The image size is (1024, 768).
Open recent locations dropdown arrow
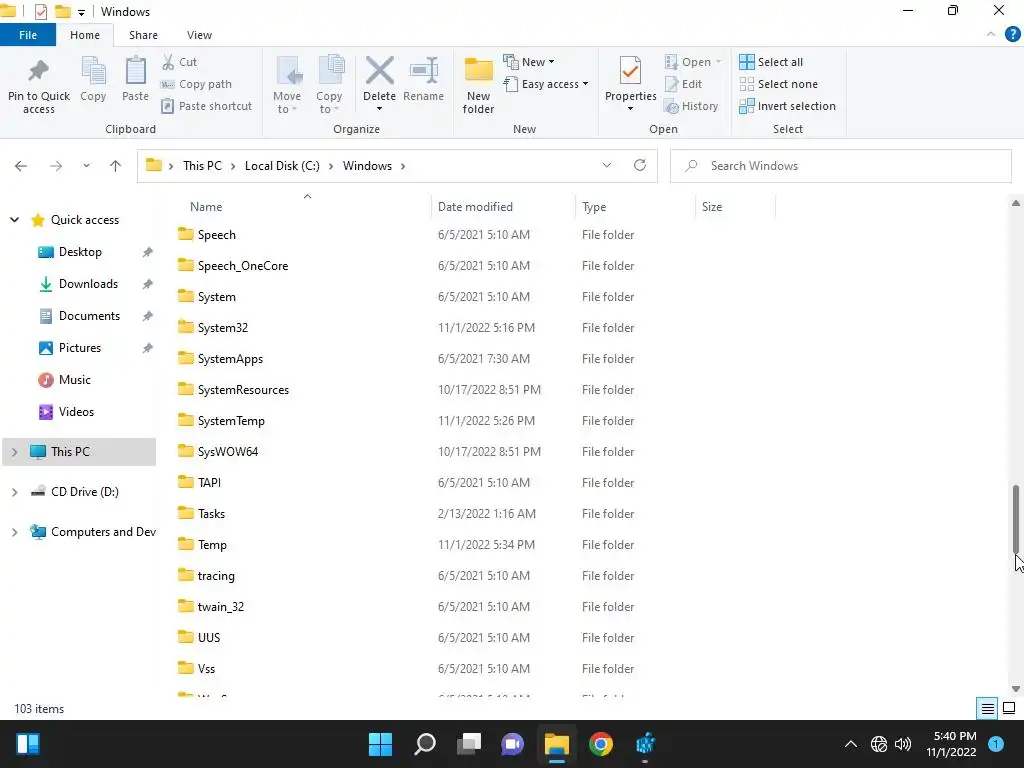pyautogui.click(x=86, y=166)
